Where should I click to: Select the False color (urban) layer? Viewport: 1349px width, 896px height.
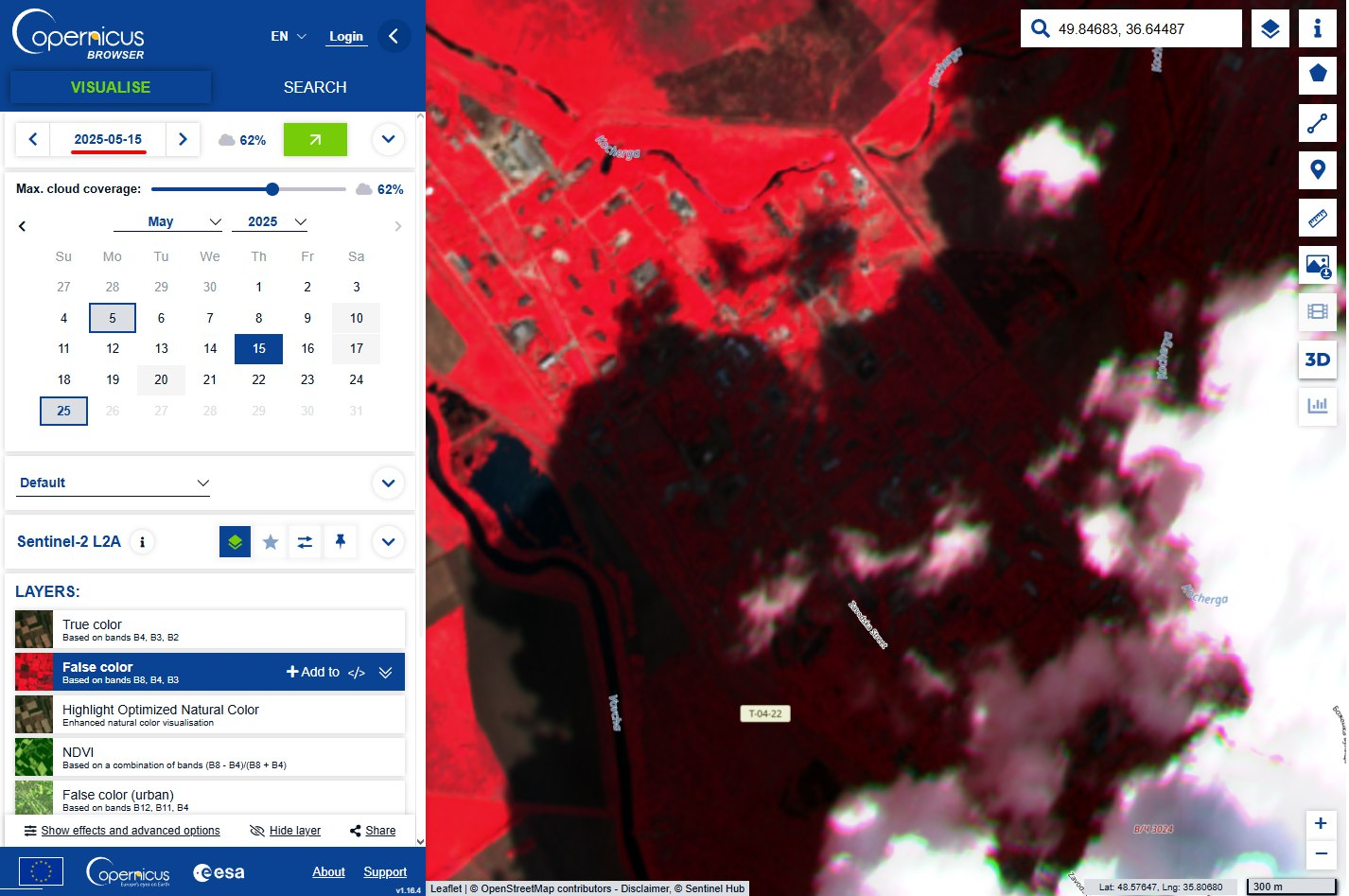210,798
